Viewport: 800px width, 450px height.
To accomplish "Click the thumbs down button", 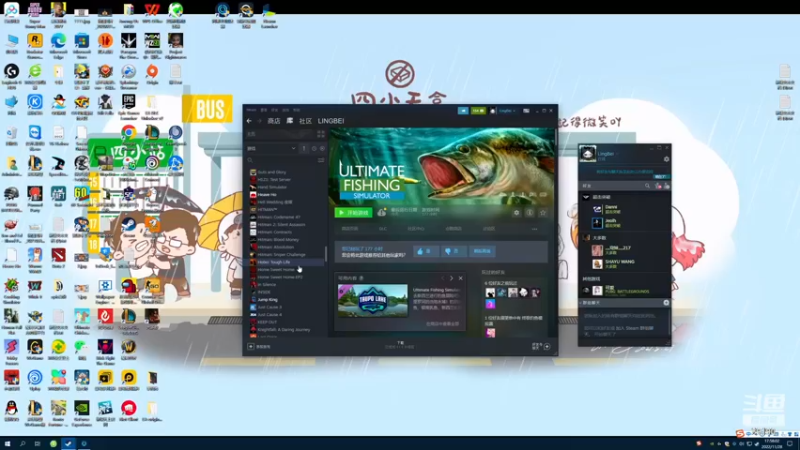I will [x=453, y=251].
